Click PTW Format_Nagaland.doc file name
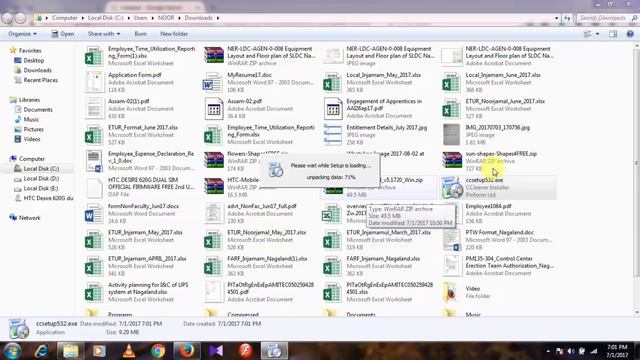Image resolution: width=640 pixels, height=360 pixels. pyautogui.click(x=500, y=232)
